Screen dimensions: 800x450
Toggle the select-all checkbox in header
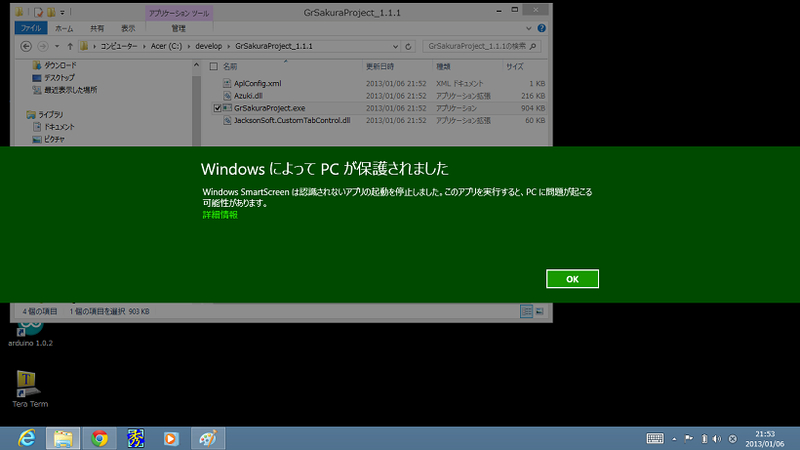[214, 66]
